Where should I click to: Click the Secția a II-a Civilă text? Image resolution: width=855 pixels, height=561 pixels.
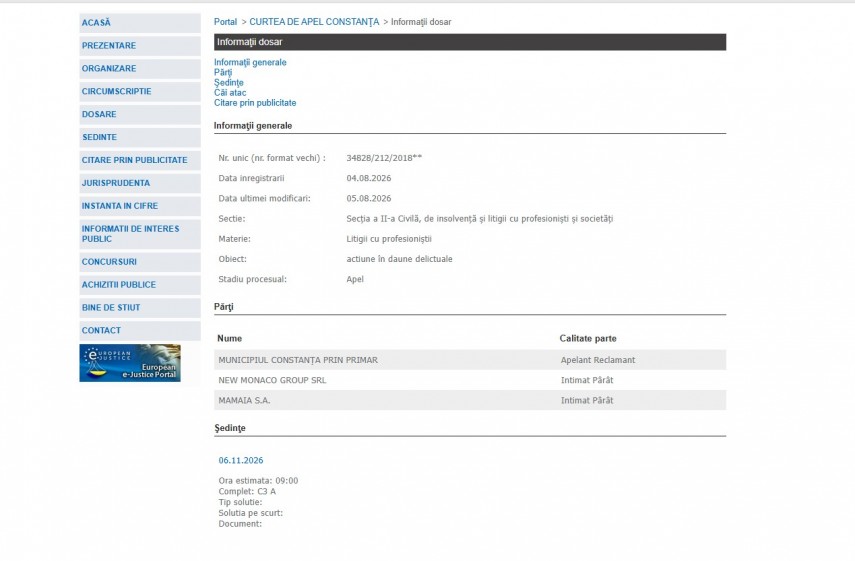coord(480,219)
